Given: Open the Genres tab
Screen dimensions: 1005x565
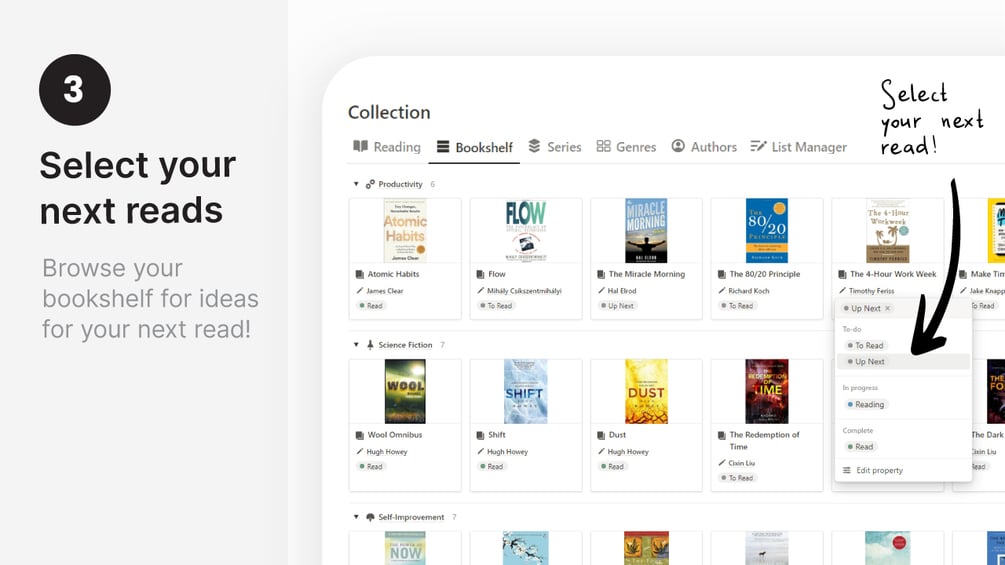Looking at the screenshot, I should (626, 147).
